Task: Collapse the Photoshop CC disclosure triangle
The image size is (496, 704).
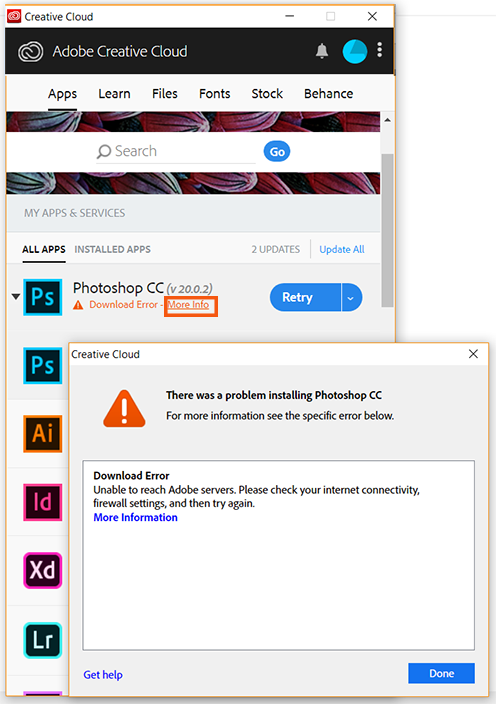Action: [x=16, y=296]
